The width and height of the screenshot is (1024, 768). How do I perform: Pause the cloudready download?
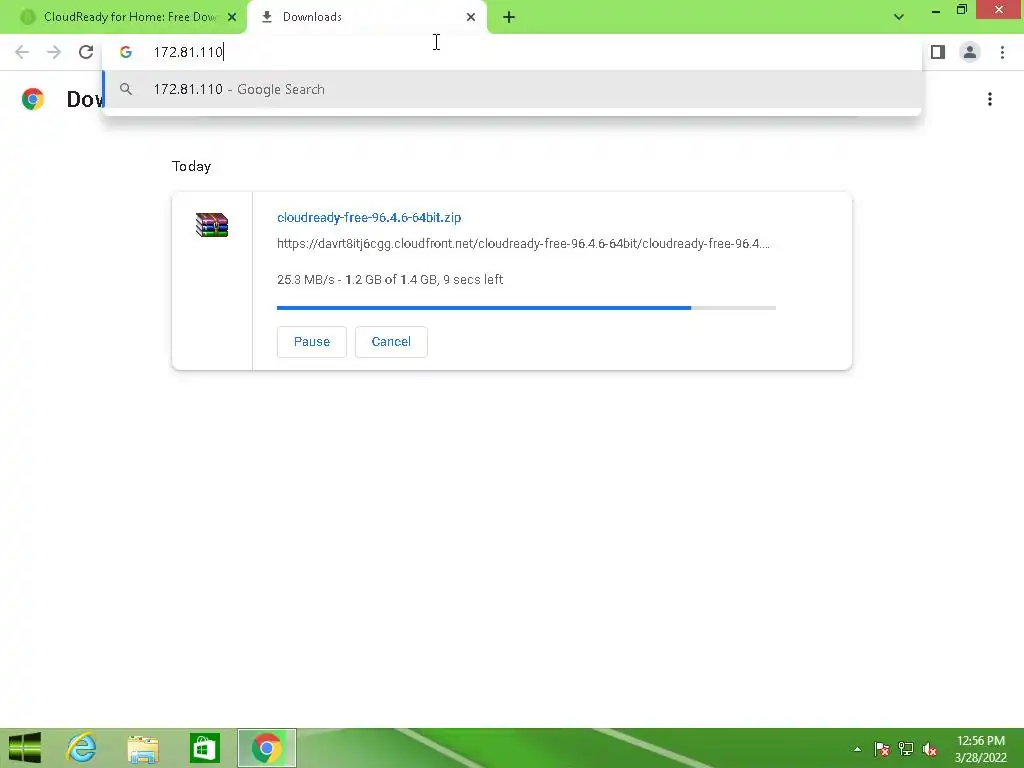click(312, 342)
